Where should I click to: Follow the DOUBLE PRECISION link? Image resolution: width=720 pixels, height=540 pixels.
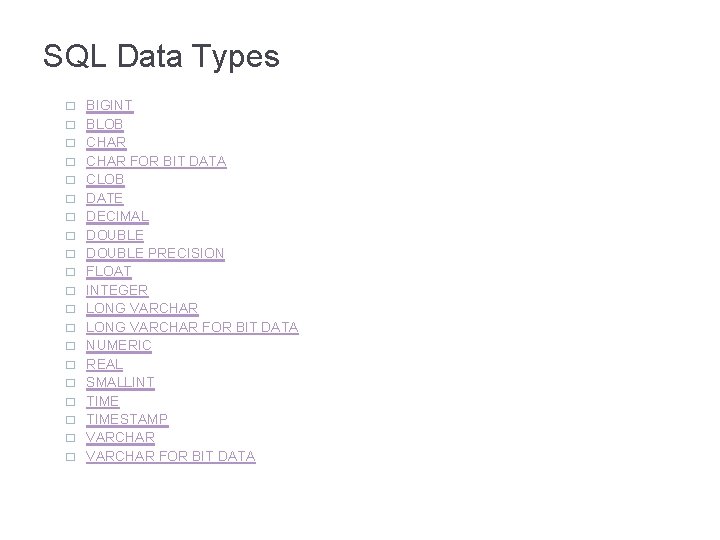pos(155,253)
